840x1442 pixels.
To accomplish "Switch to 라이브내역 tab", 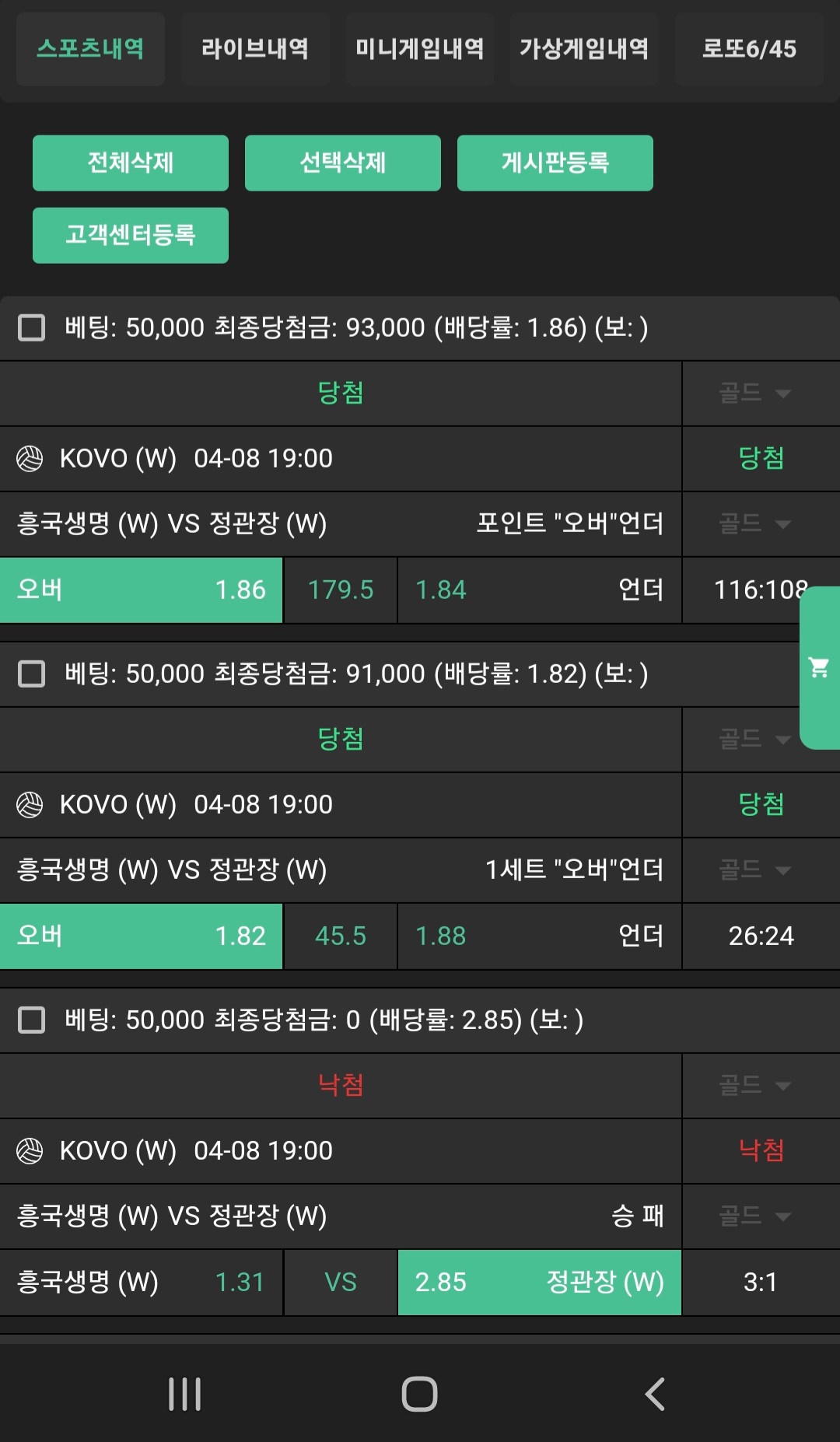I will pos(255,49).
